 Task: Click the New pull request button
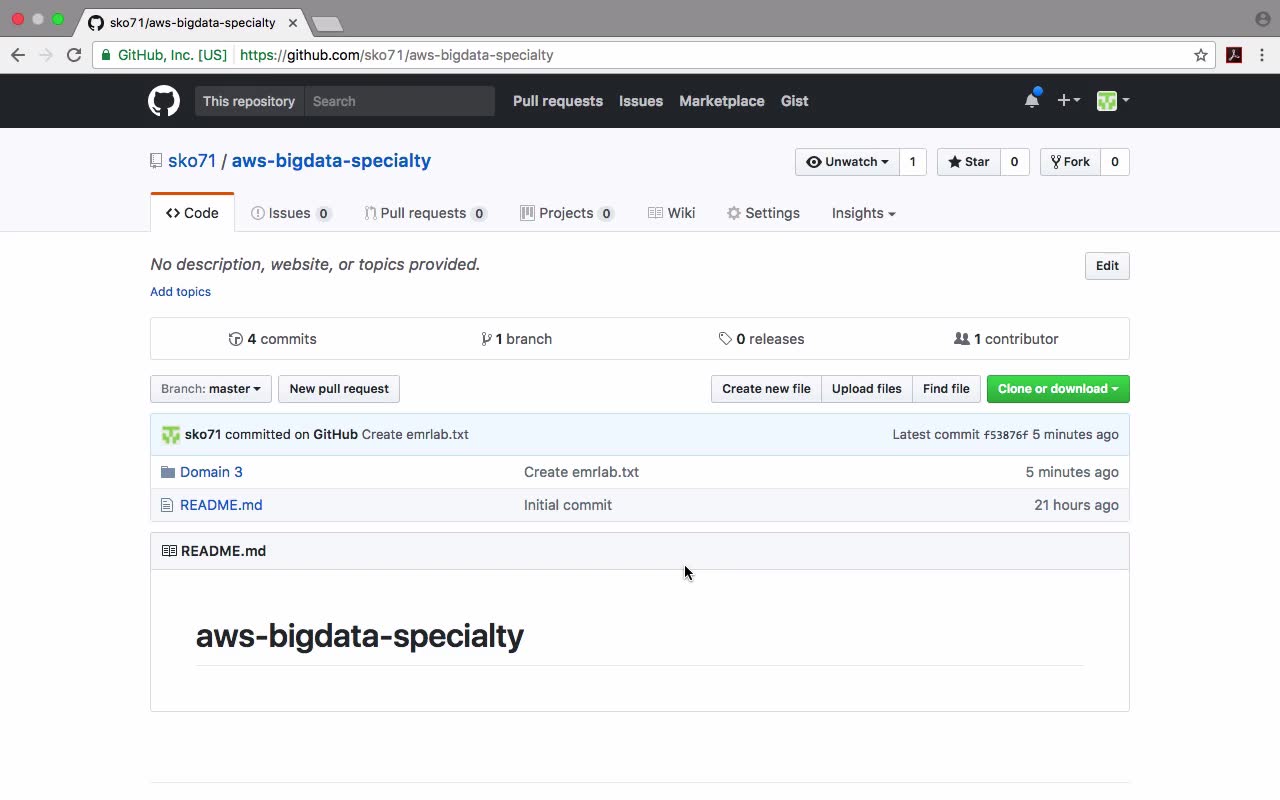[339, 389]
